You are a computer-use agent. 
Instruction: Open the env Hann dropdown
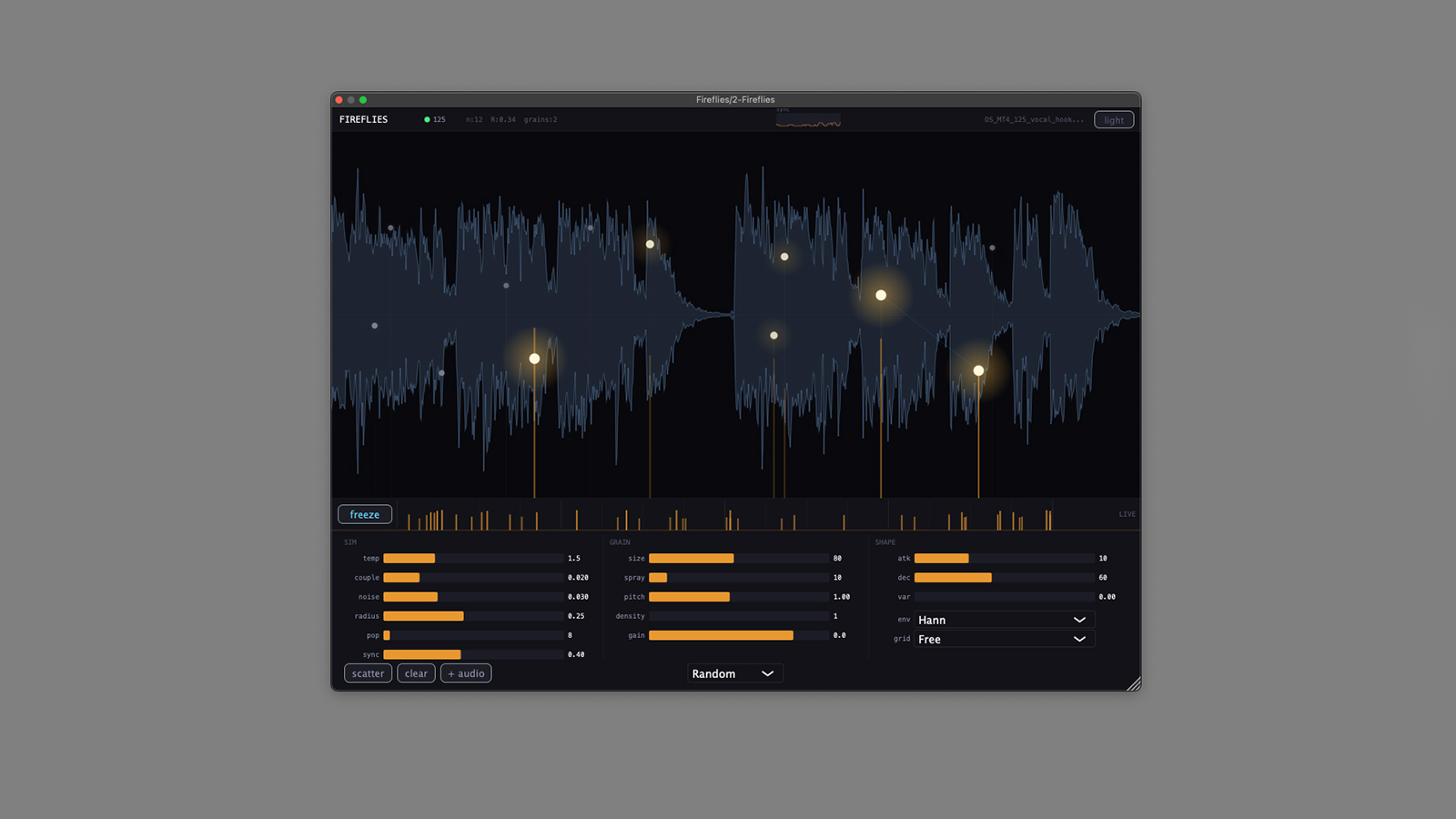(1004, 620)
